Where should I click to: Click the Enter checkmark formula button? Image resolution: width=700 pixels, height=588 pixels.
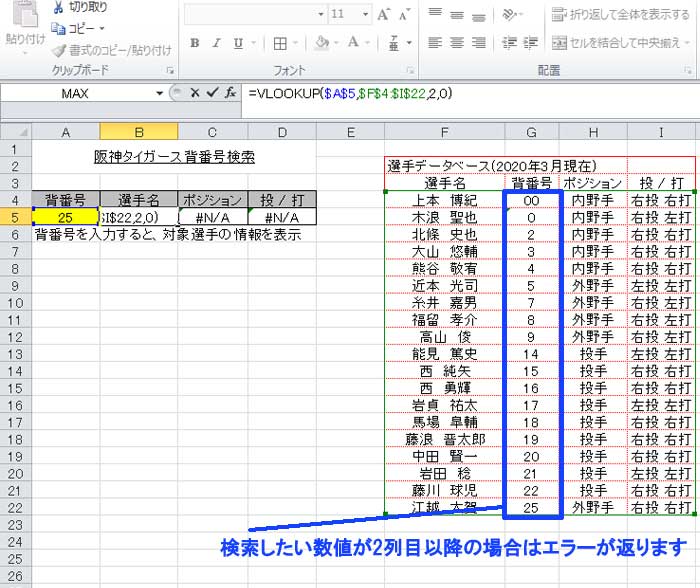coord(212,93)
